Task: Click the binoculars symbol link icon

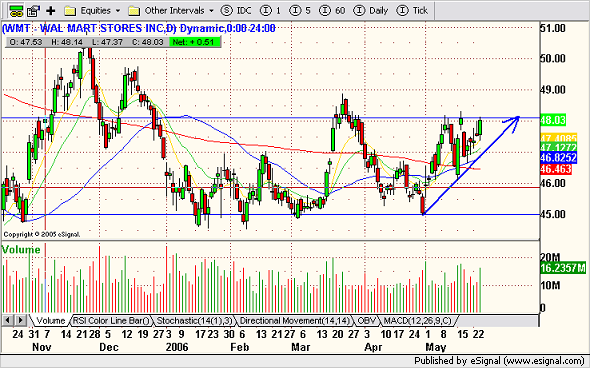Action: (x=16, y=11)
